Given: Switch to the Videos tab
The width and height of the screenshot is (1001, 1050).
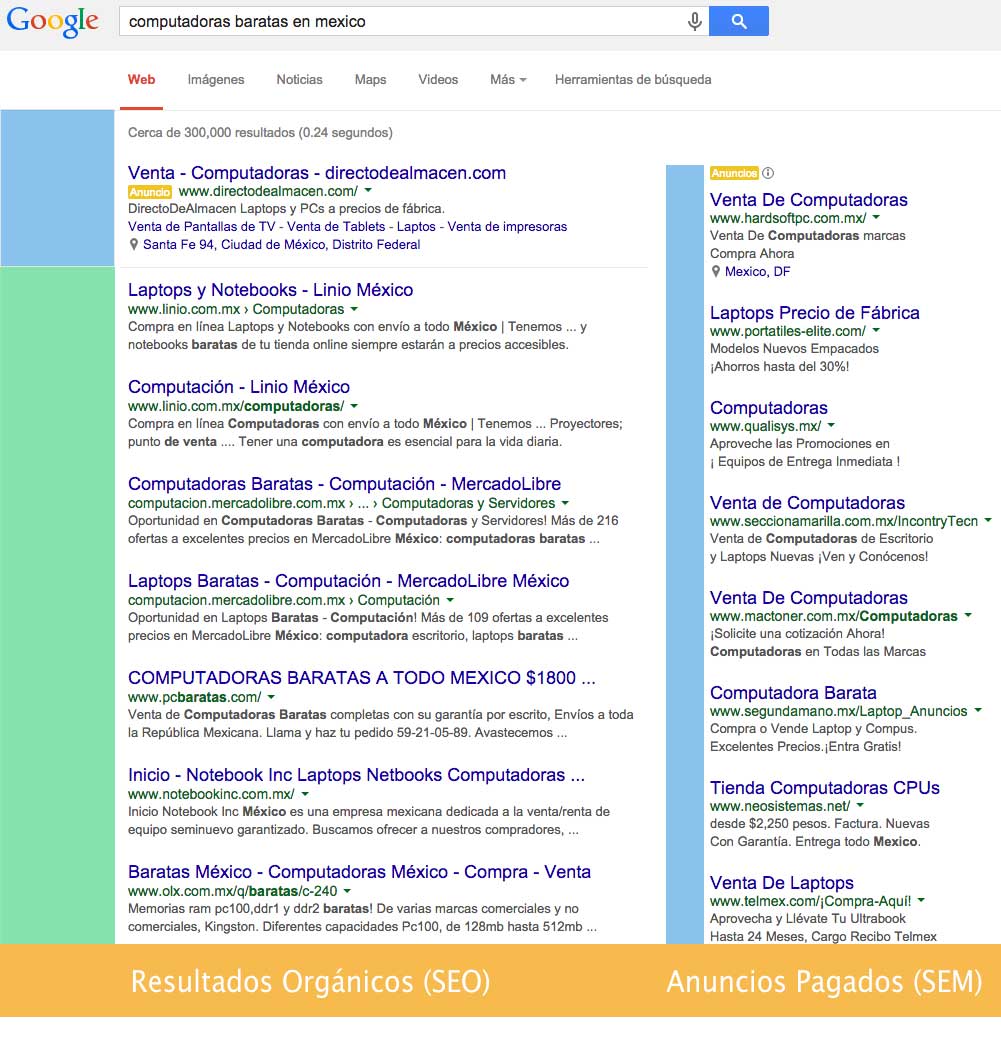Looking at the screenshot, I should pyautogui.click(x=438, y=80).
